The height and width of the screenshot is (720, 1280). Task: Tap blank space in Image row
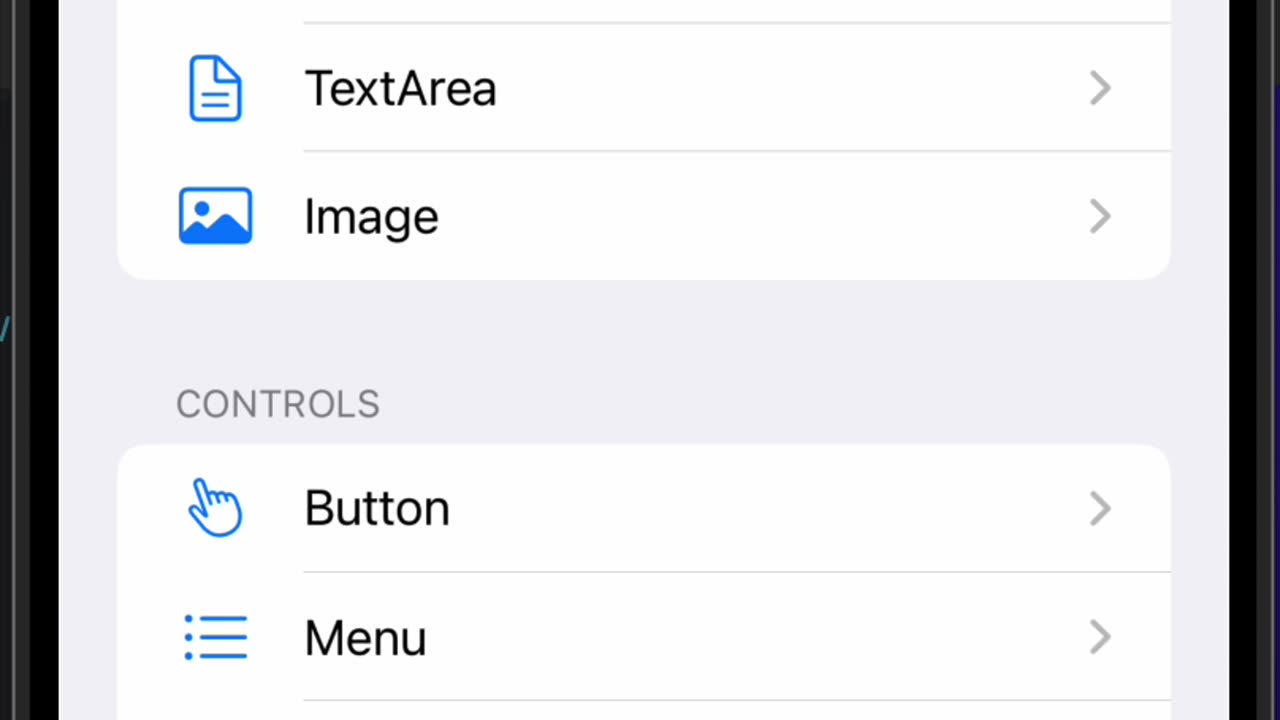[760, 217]
